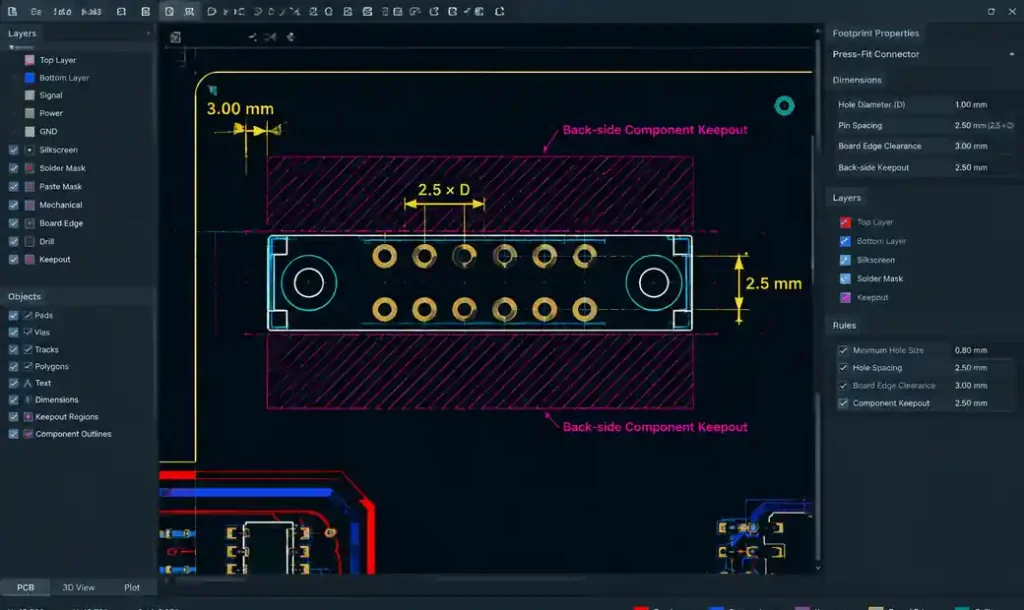
Task: Toggle the Hole Spacing rule checkbox
Action: pos(843,368)
